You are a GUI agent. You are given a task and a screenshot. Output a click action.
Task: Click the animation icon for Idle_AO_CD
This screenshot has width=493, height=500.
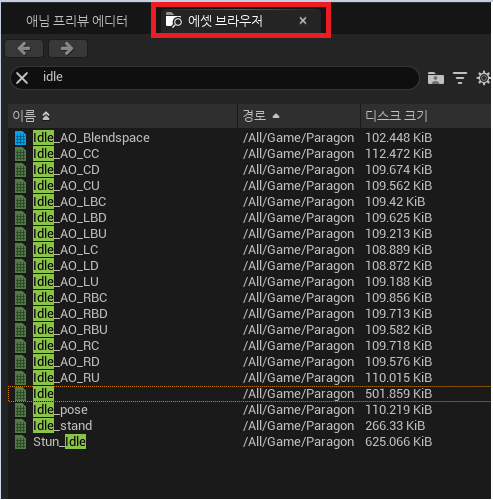point(20,170)
